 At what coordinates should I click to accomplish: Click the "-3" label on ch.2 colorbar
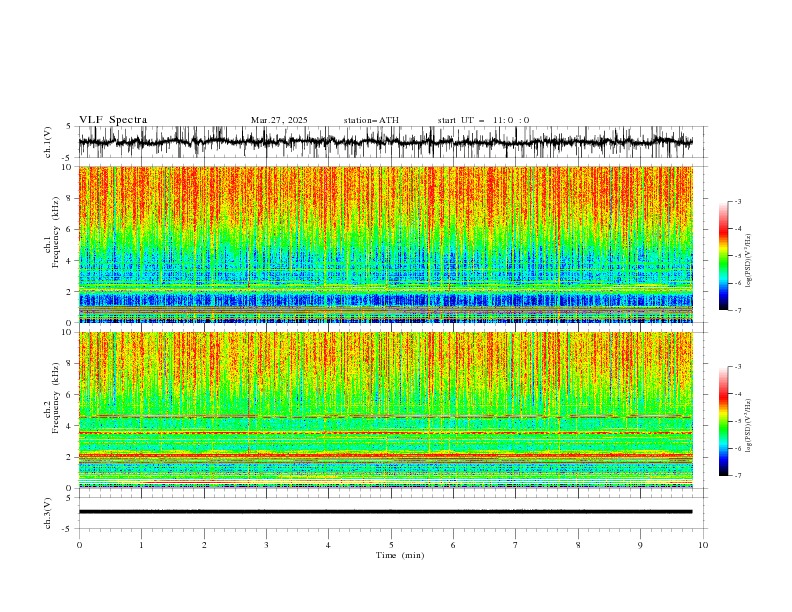point(738,367)
